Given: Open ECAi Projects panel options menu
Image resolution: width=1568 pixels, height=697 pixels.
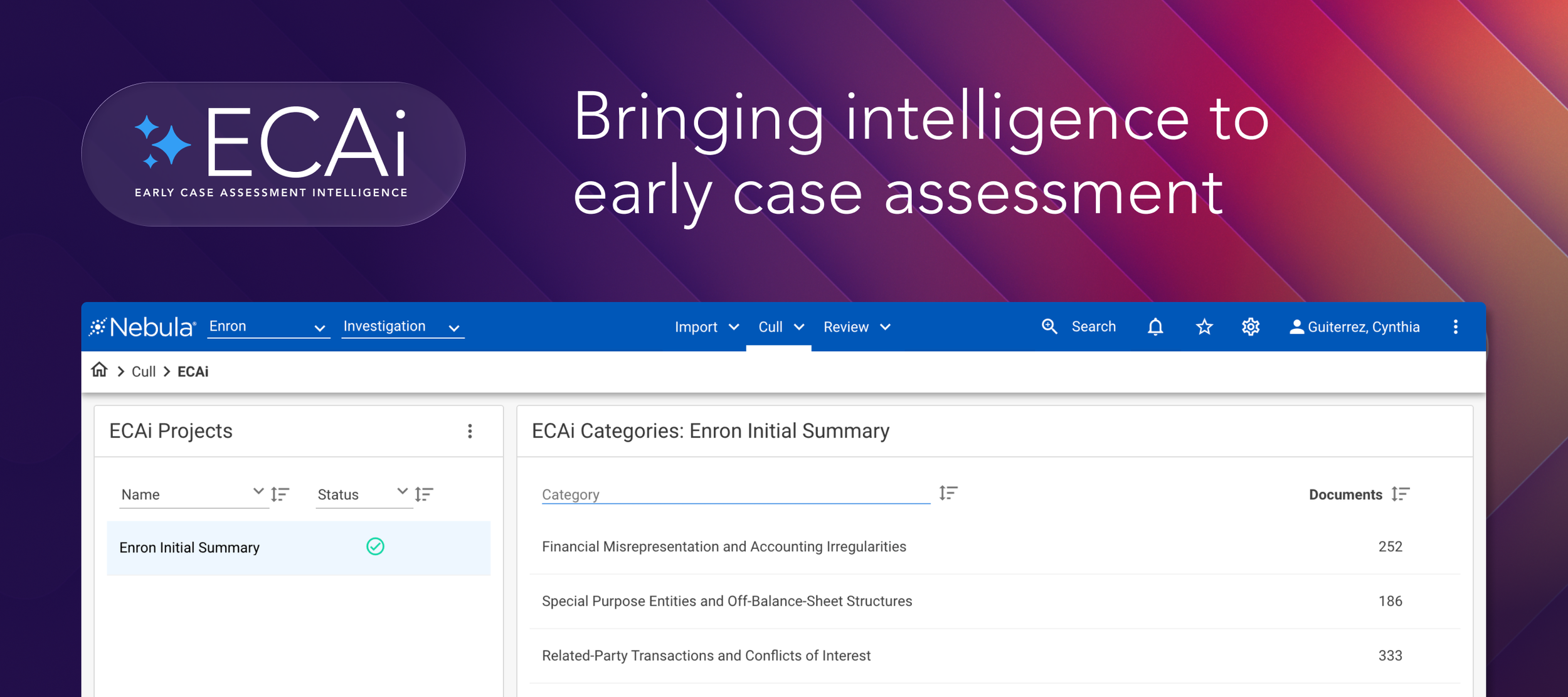Looking at the screenshot, I should click(470, 431).
